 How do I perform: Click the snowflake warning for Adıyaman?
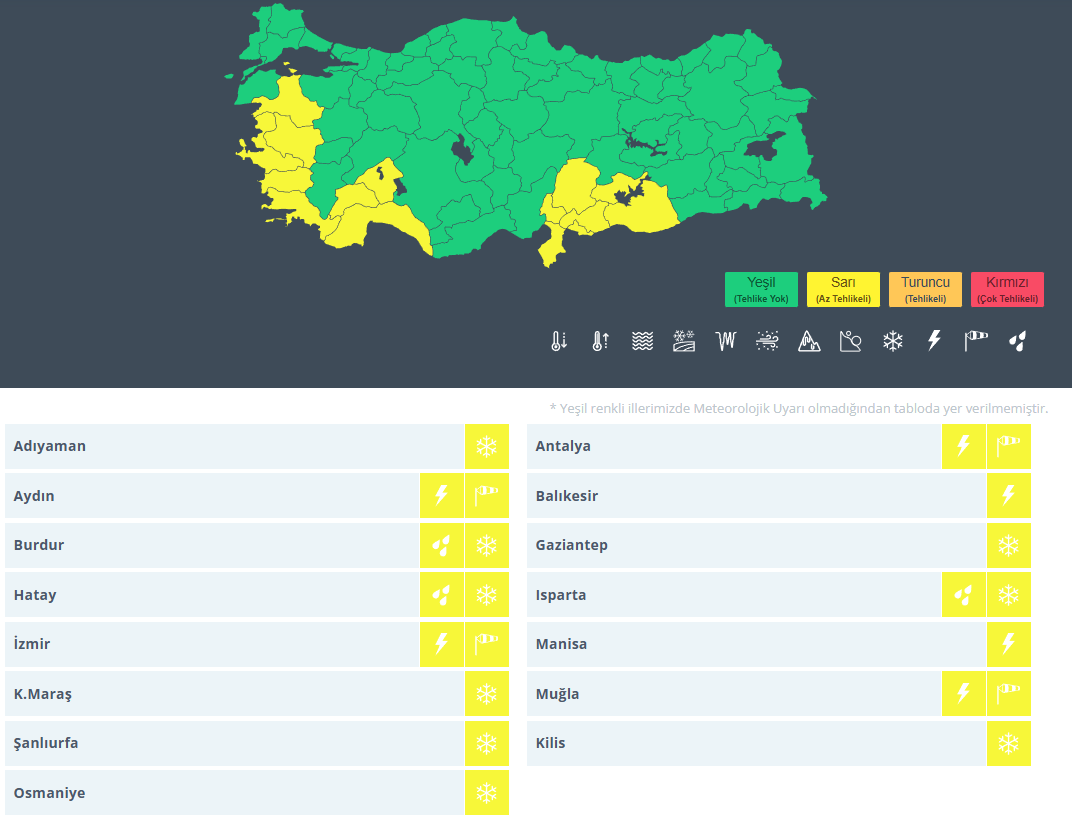(486, 446)
